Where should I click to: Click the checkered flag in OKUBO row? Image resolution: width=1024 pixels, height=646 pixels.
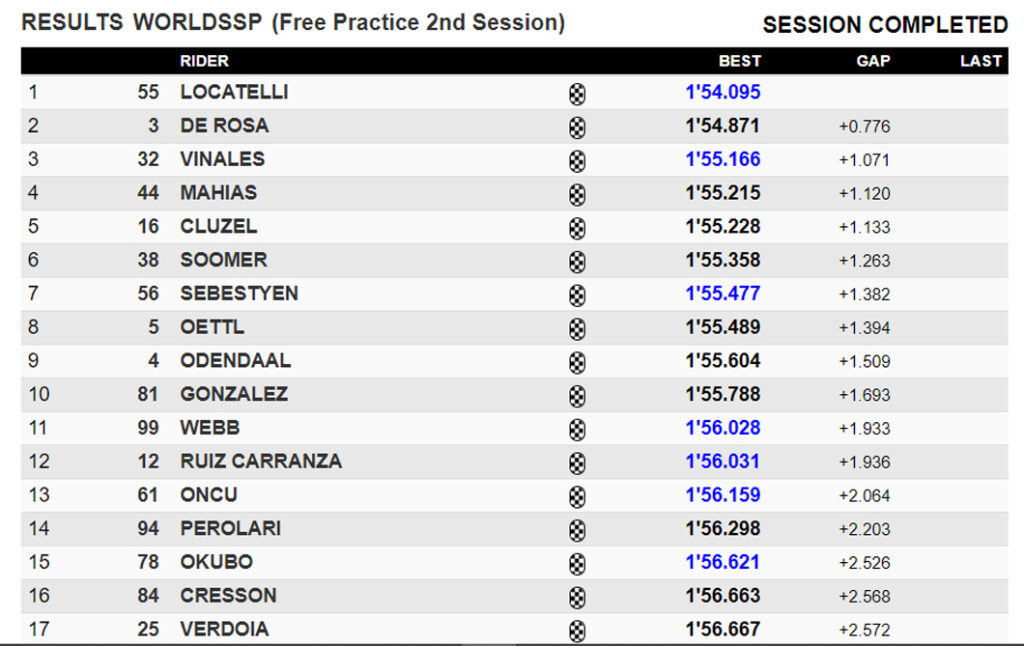(x=577, y=563)
